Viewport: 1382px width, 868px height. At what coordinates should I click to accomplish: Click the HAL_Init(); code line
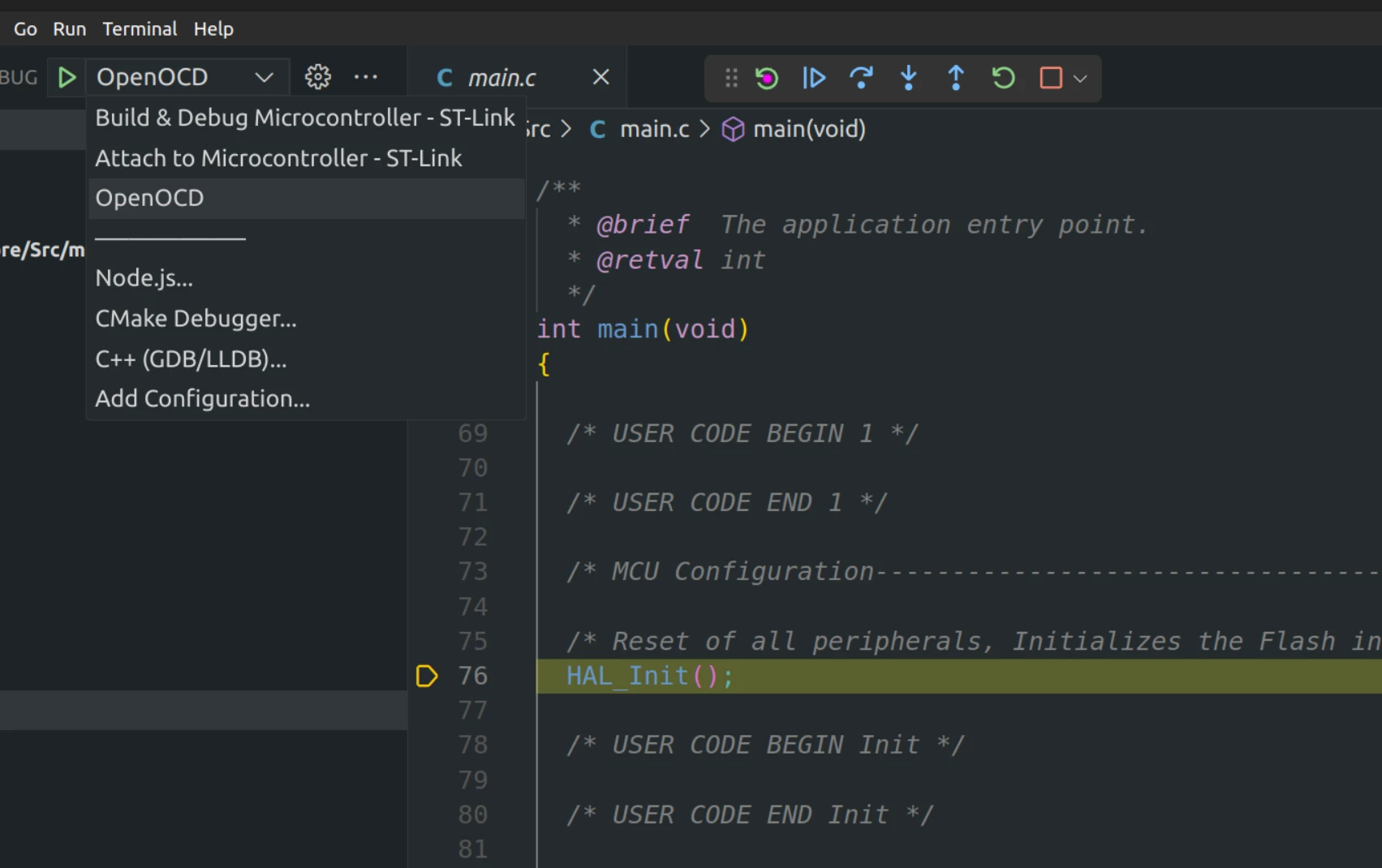tap(650, 676)
